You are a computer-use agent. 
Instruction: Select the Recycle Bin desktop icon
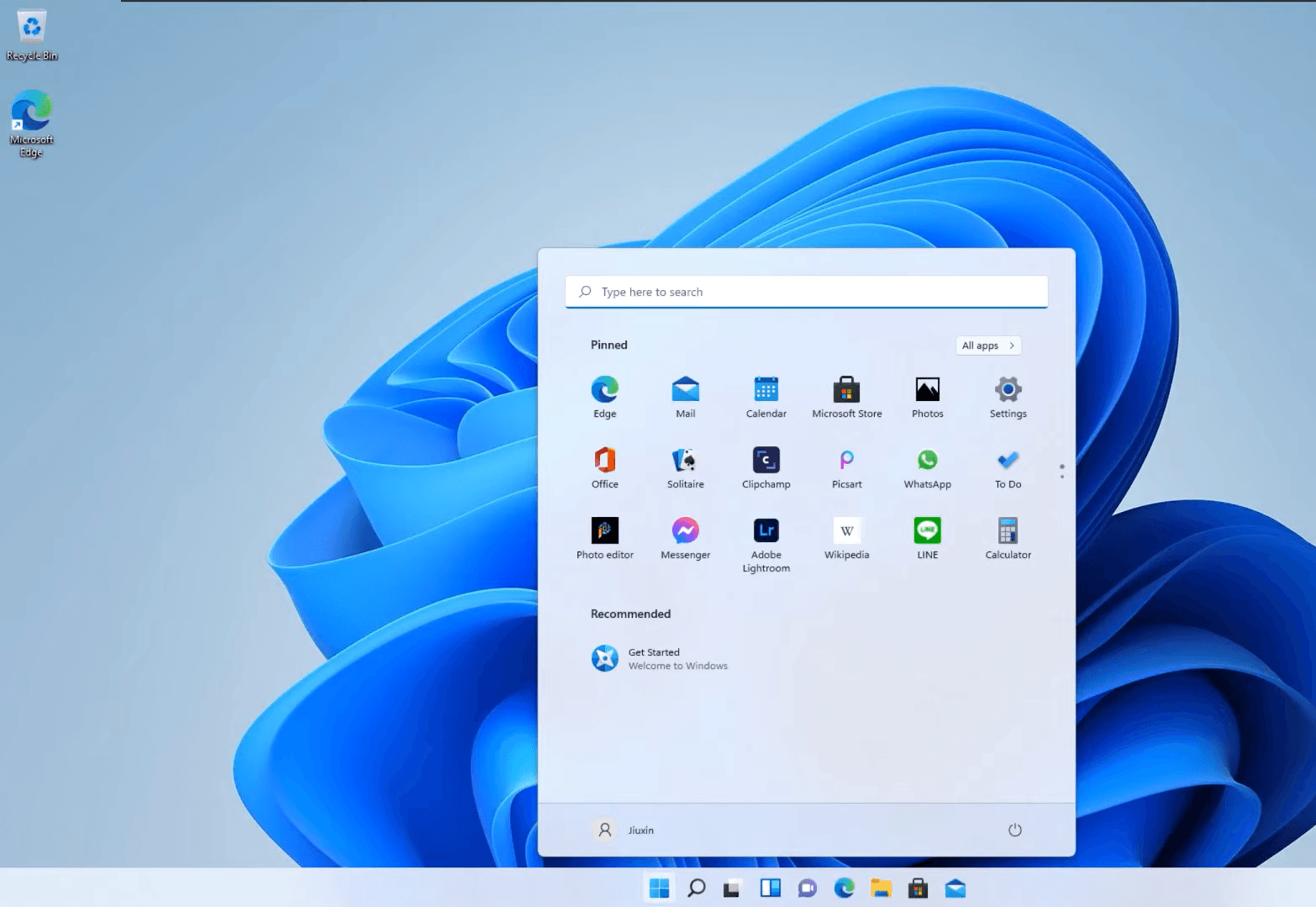click(32, 35)
